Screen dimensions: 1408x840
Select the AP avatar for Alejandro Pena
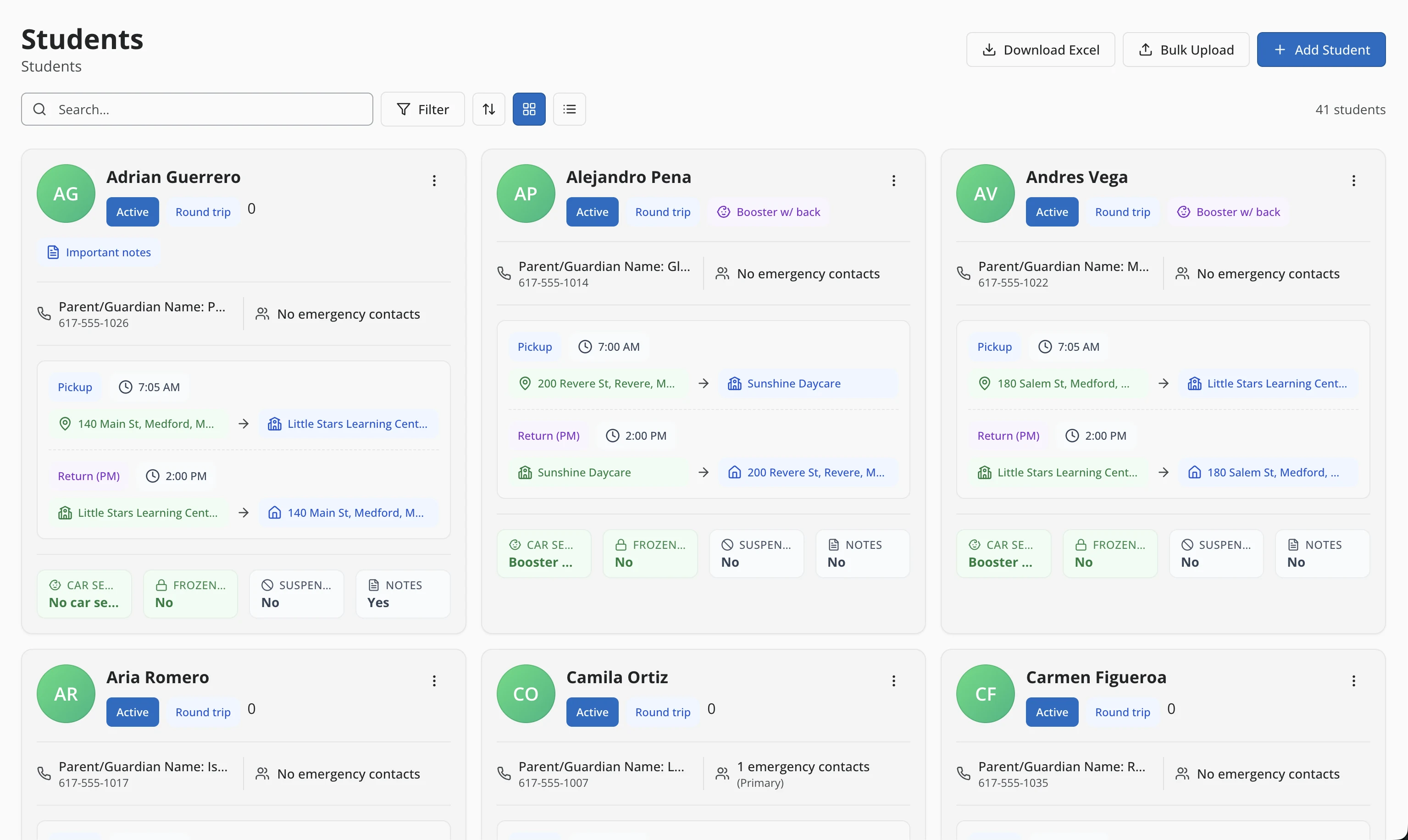526,193
